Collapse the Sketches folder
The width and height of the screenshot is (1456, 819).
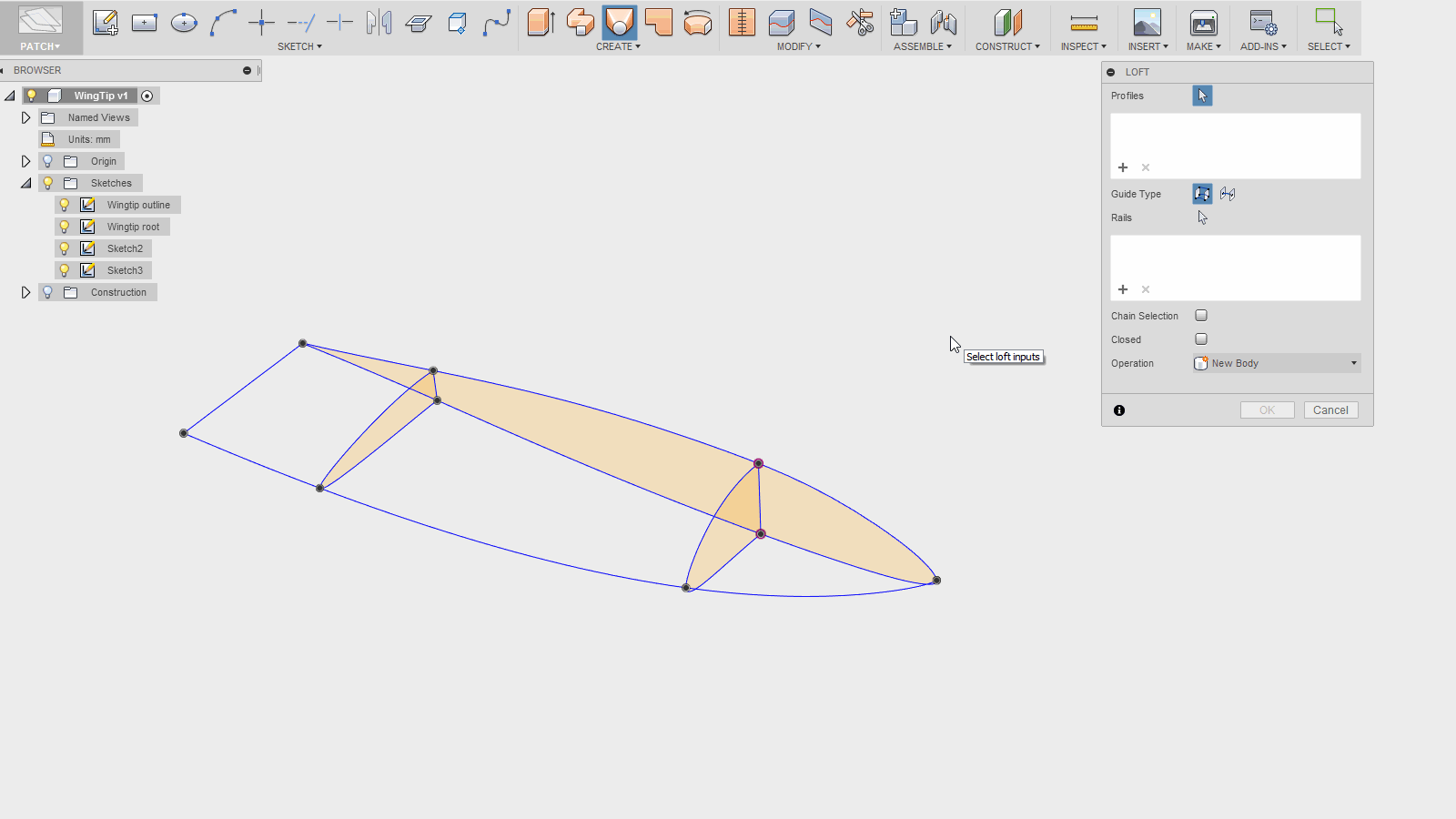25,182
